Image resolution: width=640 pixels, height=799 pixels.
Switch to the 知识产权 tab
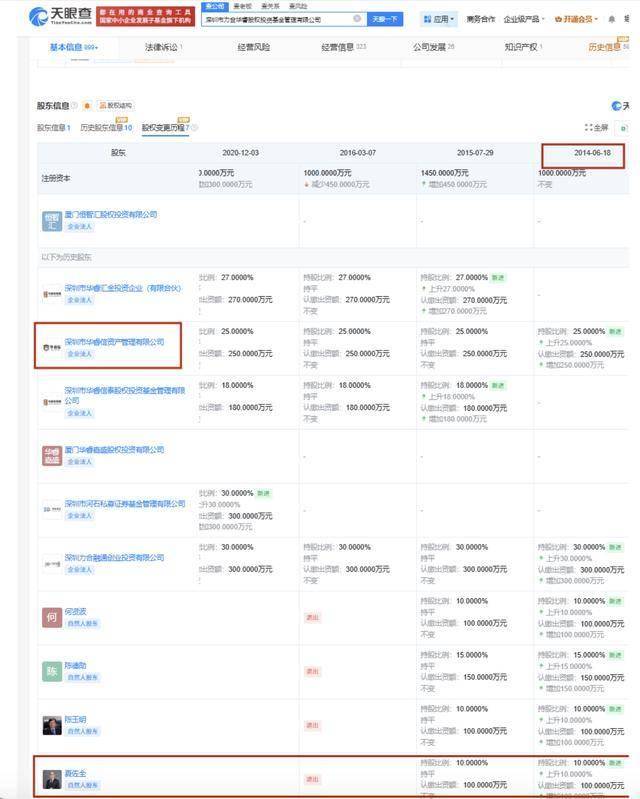tap(523, 47)
